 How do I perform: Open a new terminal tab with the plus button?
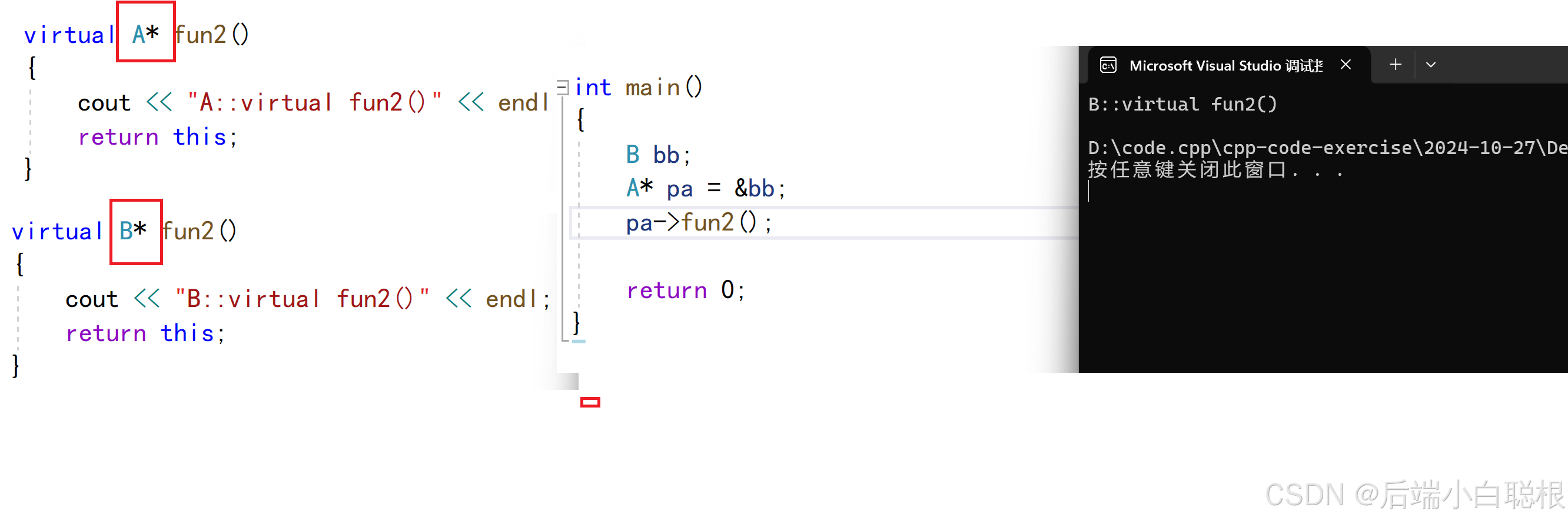1395,65
